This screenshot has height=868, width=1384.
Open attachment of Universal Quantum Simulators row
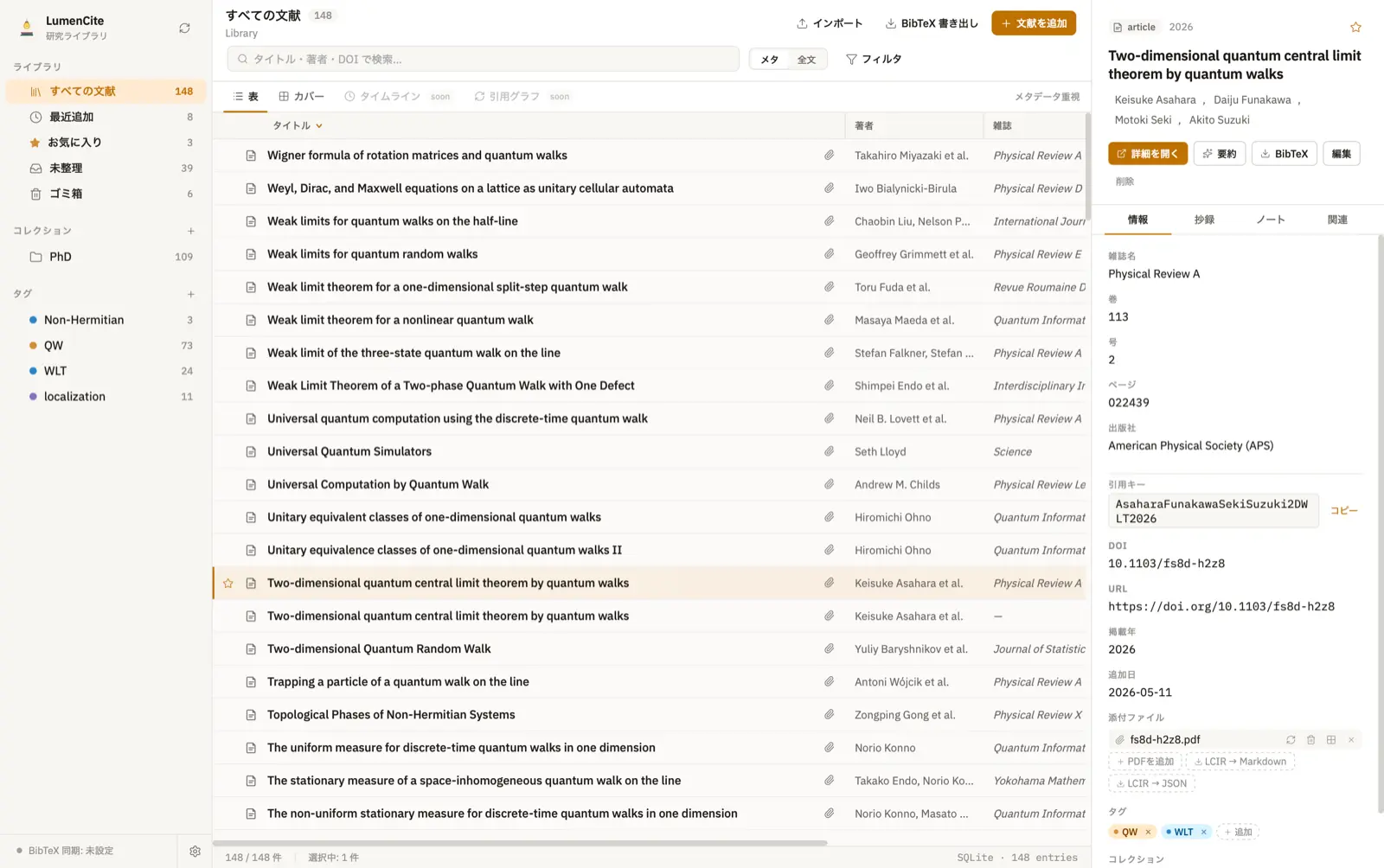pos(829,451)
